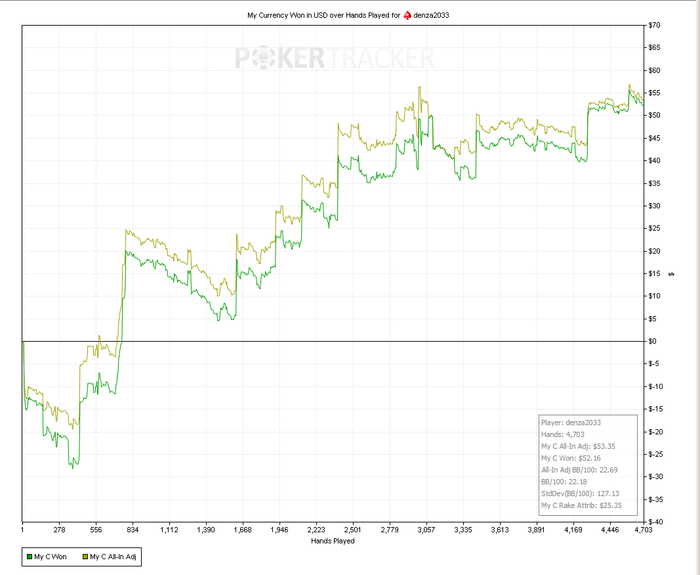The width and height of the screenshot is (700, 575).
Task: Click the $0 y-axis label
Action: tap(652, 341)
